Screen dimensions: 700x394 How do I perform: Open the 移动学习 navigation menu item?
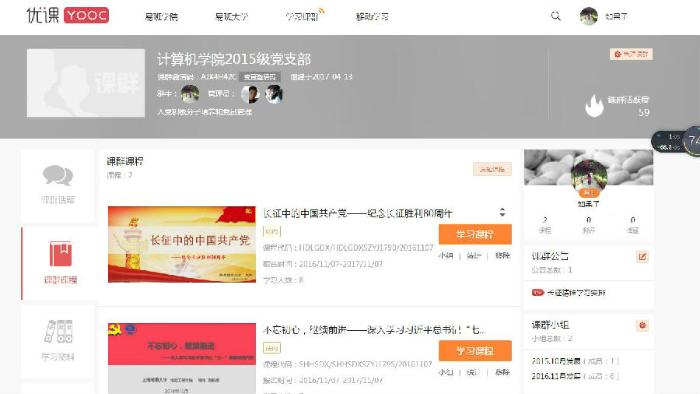372,17
